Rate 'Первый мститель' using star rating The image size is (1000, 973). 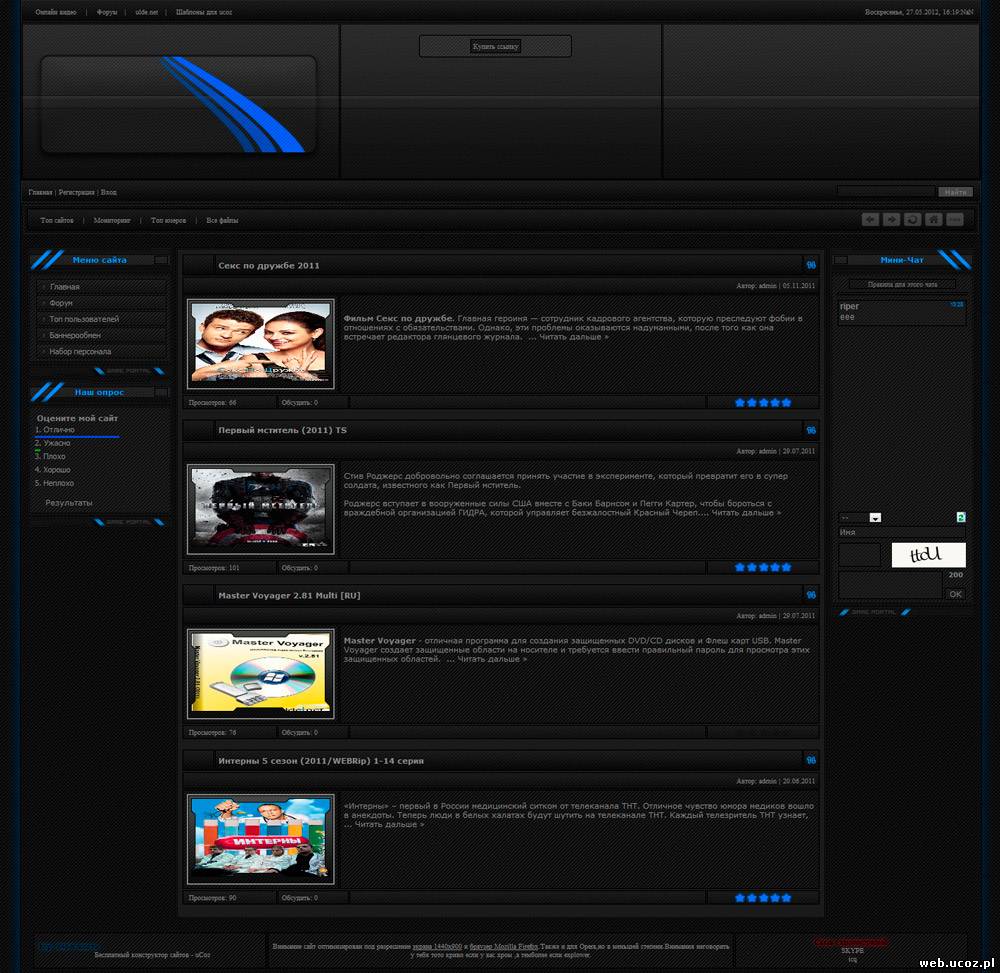pyautogui.click(x=763, y=567)
